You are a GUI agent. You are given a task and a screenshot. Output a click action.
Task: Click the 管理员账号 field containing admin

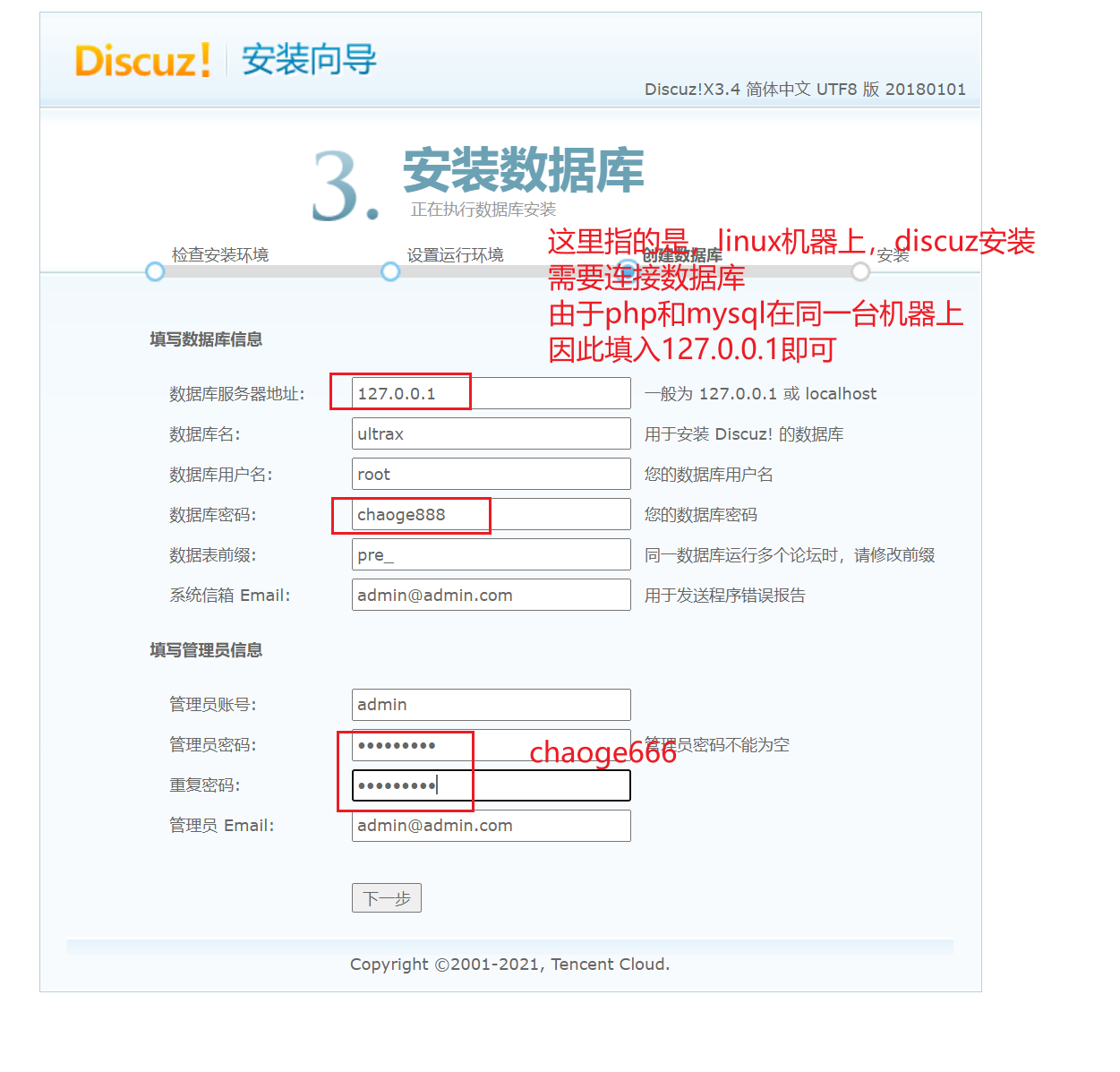pos(491,704)
